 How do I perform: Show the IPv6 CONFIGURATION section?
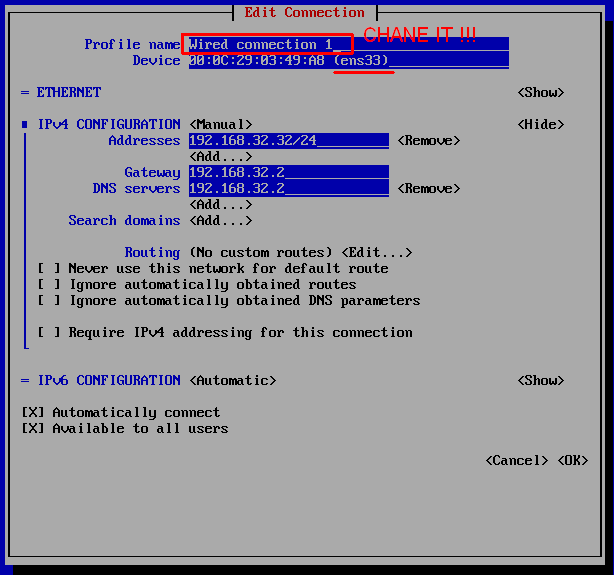(540, 380)
